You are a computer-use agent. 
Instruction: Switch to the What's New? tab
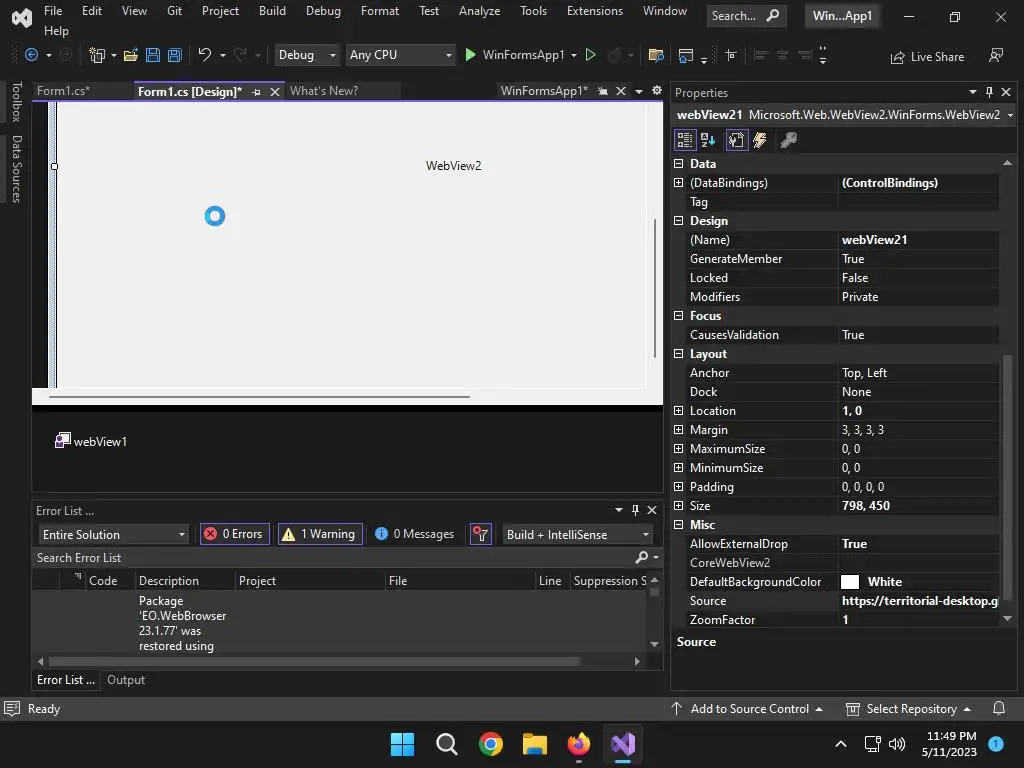point(324,91)
